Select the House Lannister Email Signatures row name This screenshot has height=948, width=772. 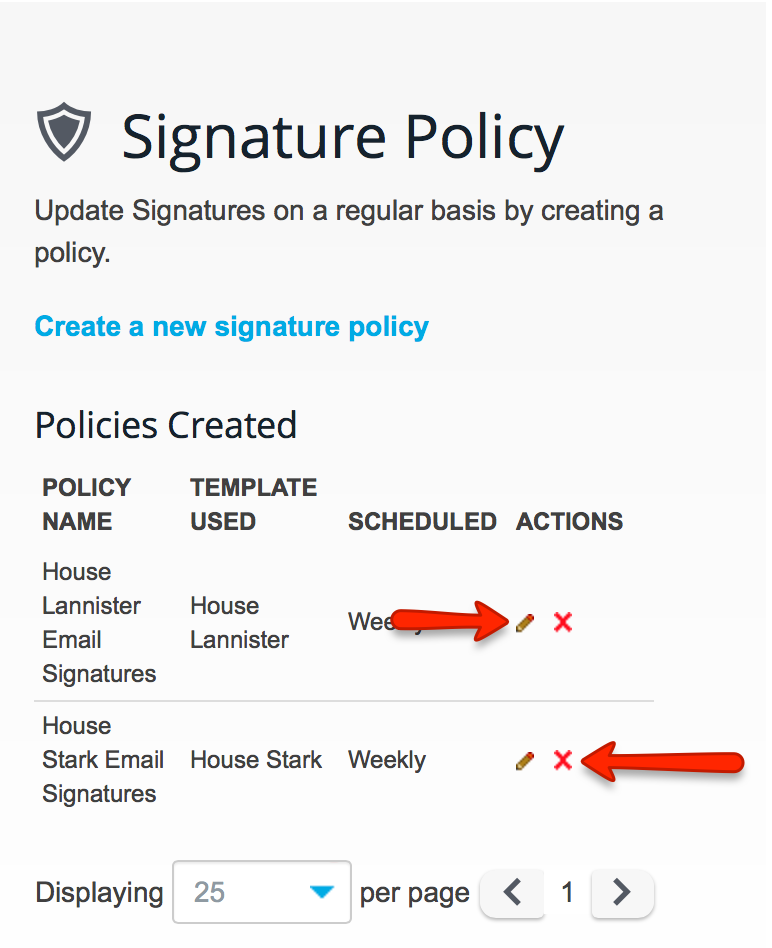coord(99,623)
